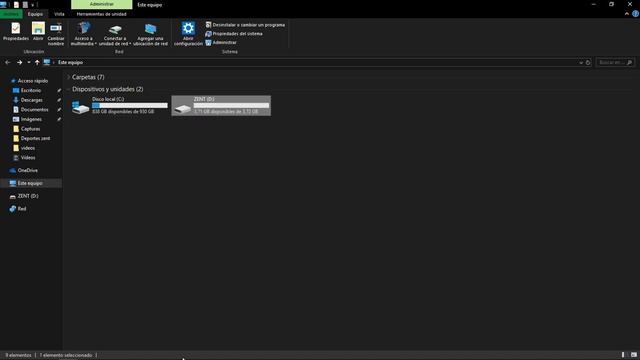
Task: Click the Este equipo address bar path
Action: pyautogui.click(x=70, y=62)
